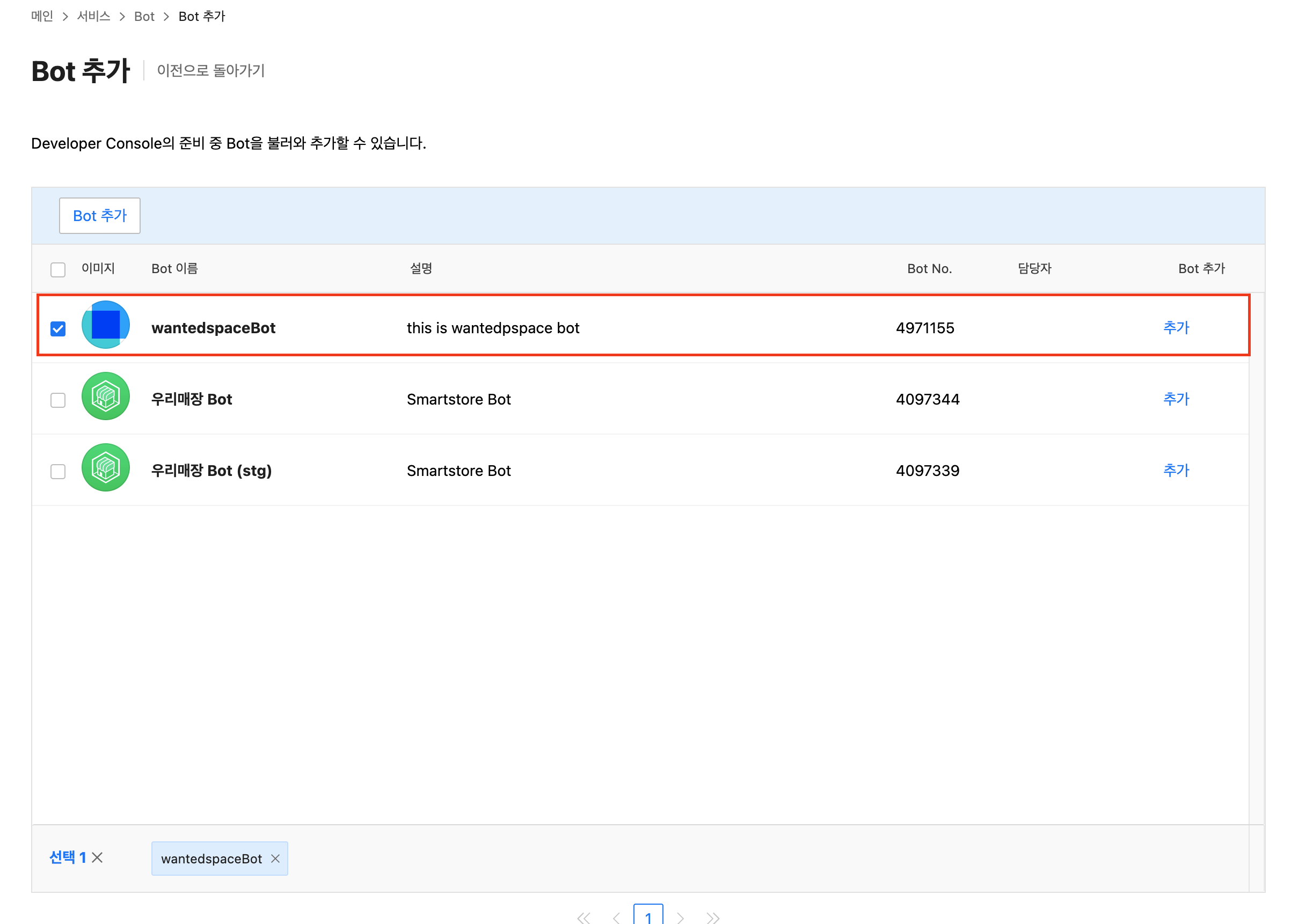Click description 'this is wantedpspace bot'
The width and height of the screenshot is (1313, 924).
pos(493,328)
